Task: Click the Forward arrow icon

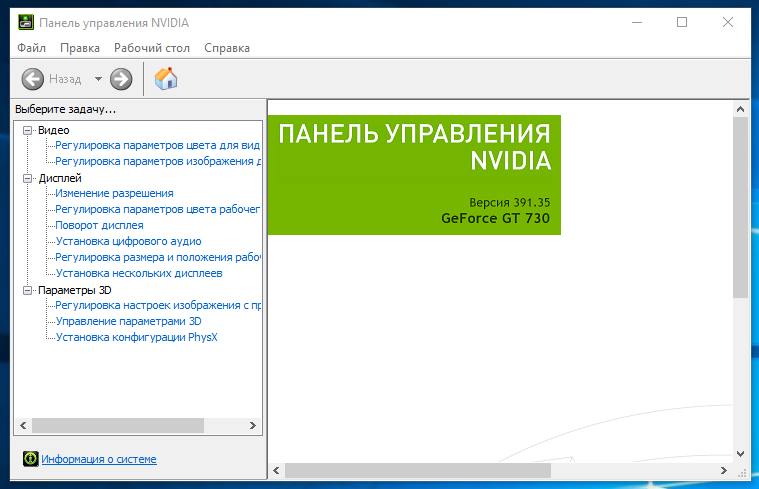Action: pyautogui.click(x=121, y=79)
